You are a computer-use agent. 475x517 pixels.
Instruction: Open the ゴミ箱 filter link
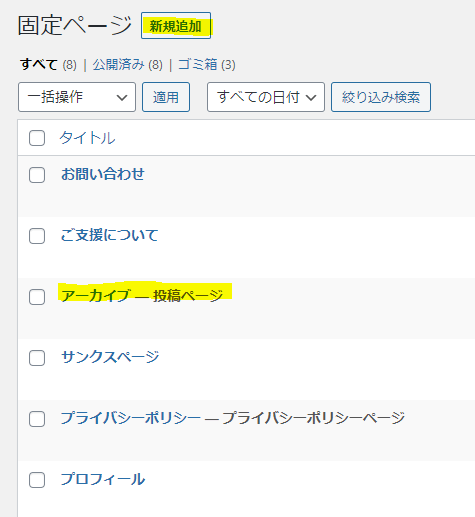coord(197,64)
